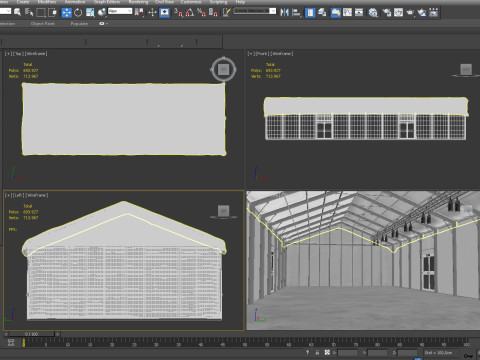Viewport: 480px width, 360px height.
Task: Open the View reference coordinate dropdown
Action: pos(120,11)
